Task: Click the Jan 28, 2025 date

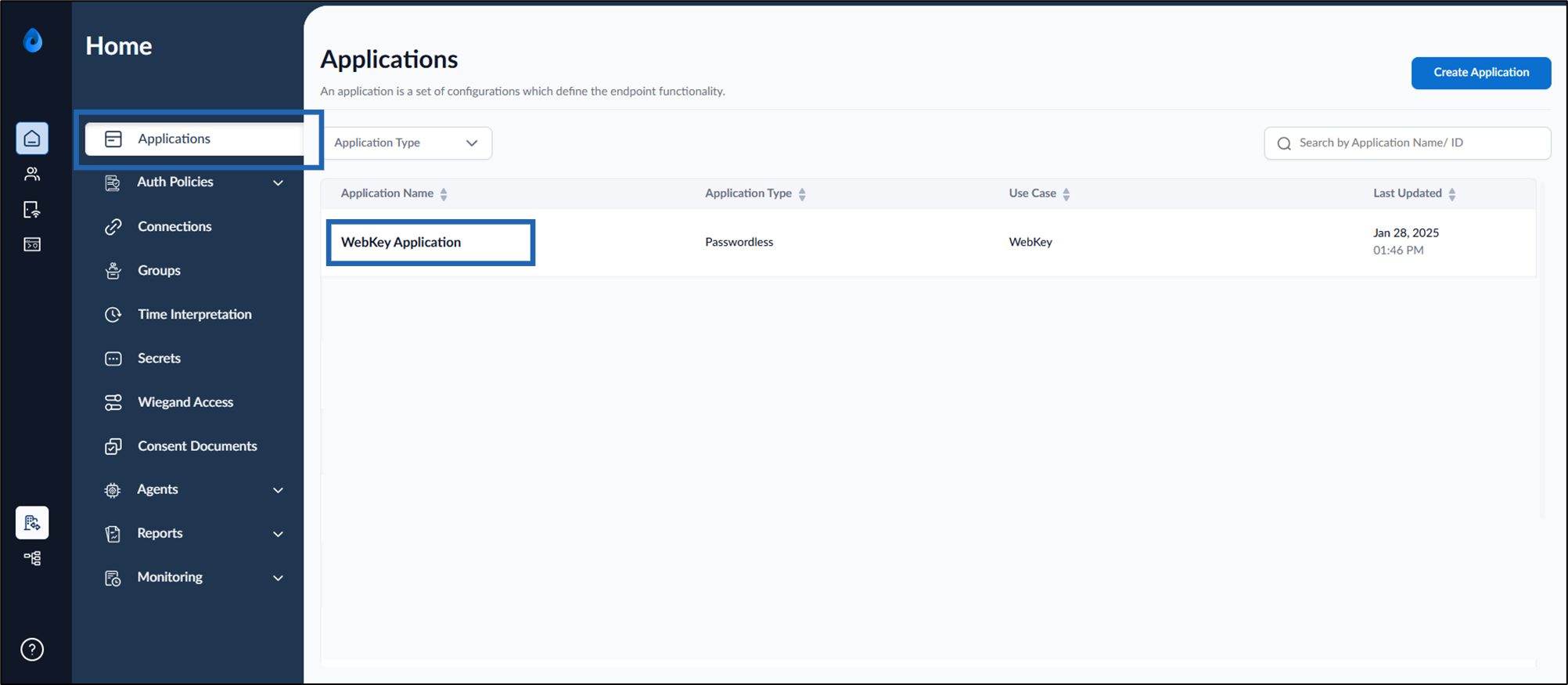Action: pos(1406,233)
